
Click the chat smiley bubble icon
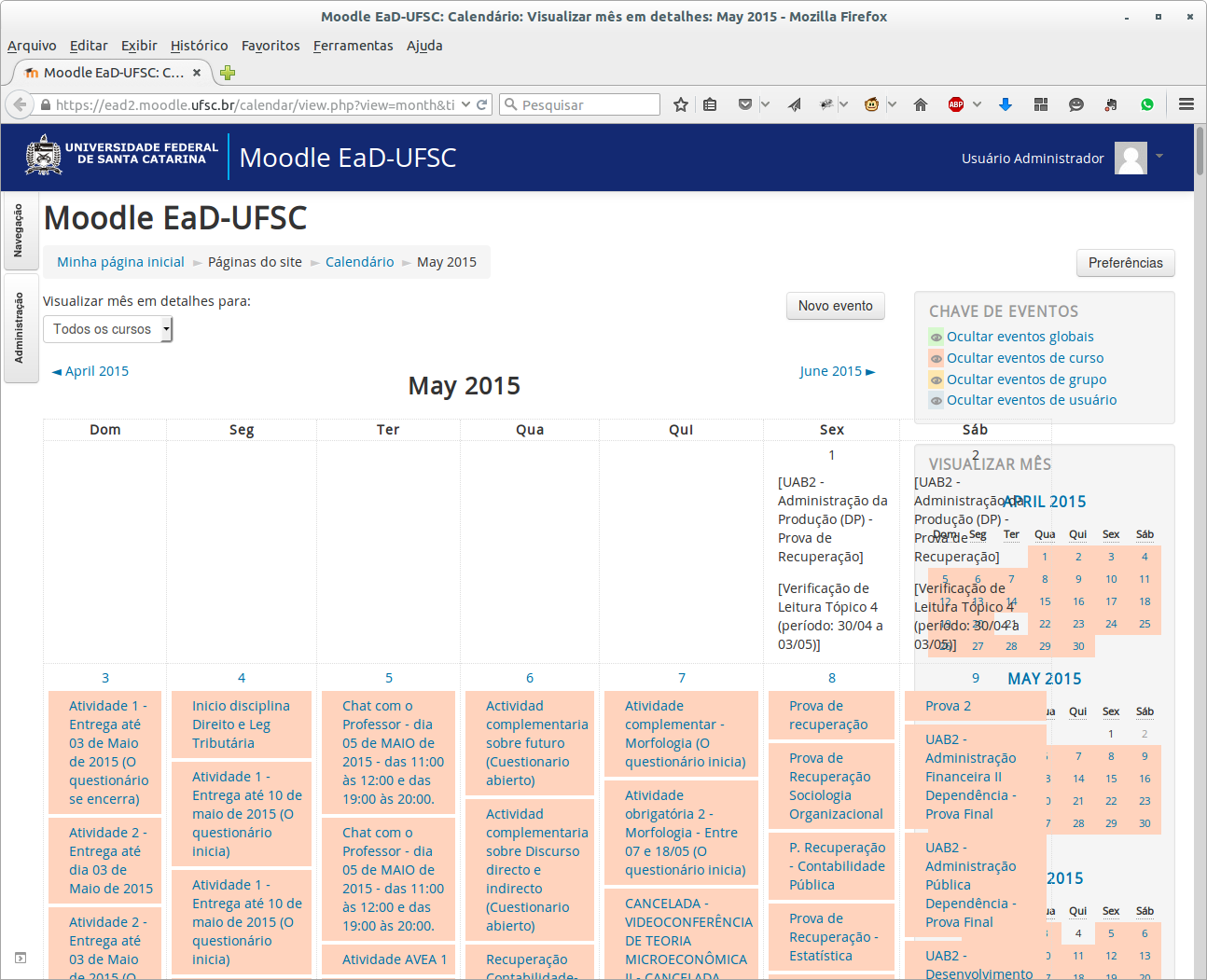click(1076, 104)
